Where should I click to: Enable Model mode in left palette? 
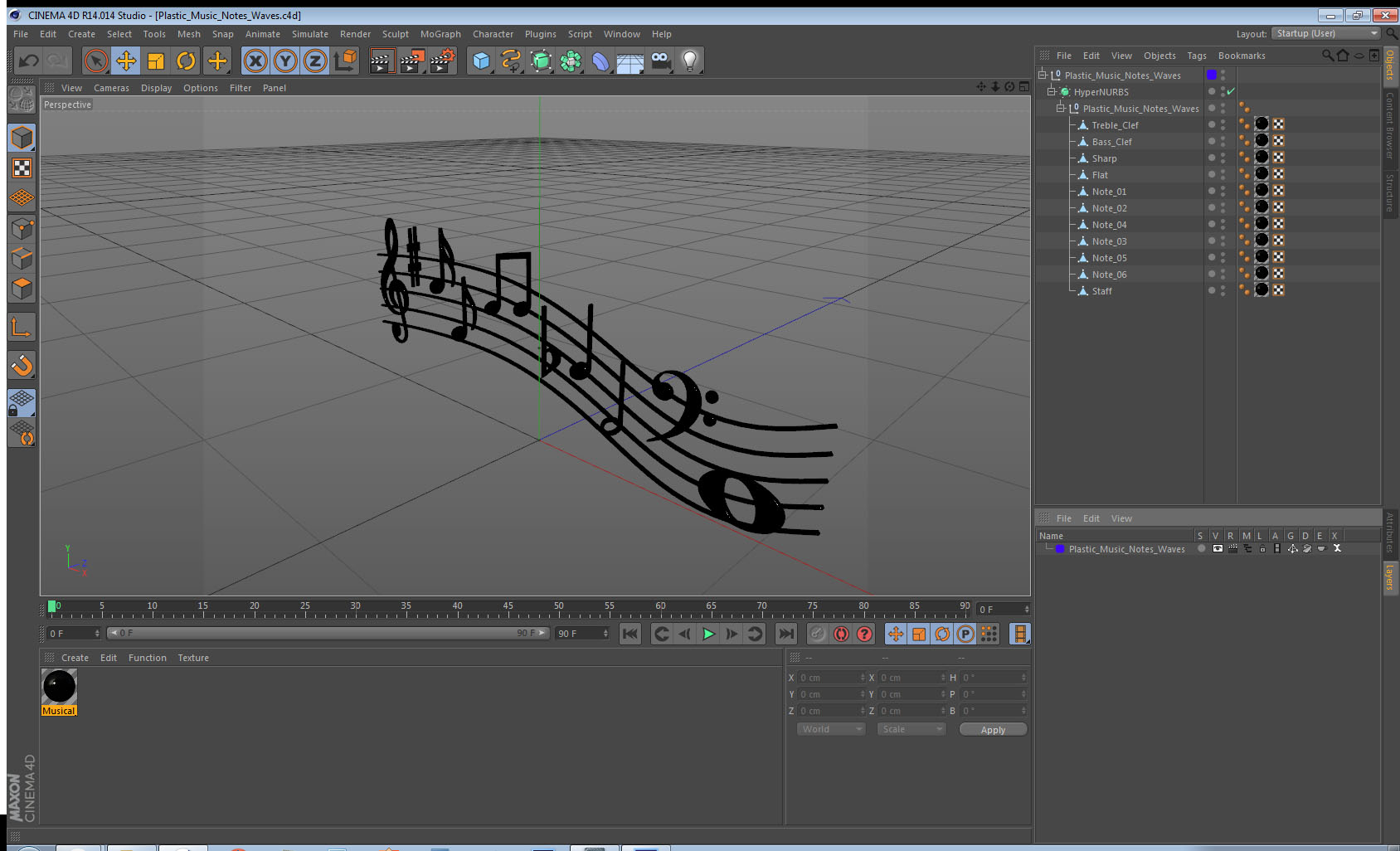tap(22, 138)
